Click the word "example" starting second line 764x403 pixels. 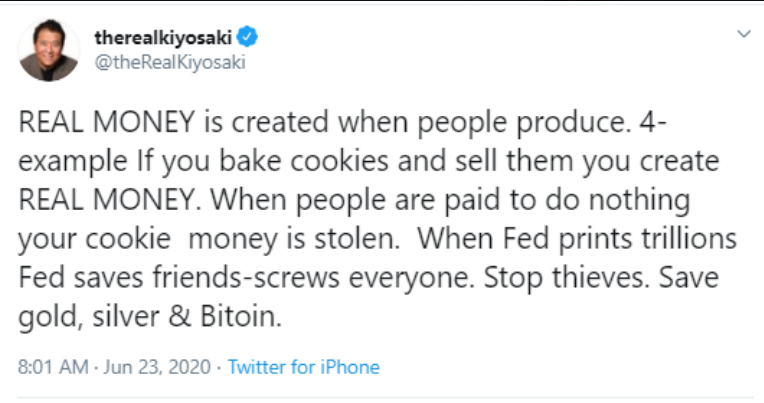click(64, 164)
